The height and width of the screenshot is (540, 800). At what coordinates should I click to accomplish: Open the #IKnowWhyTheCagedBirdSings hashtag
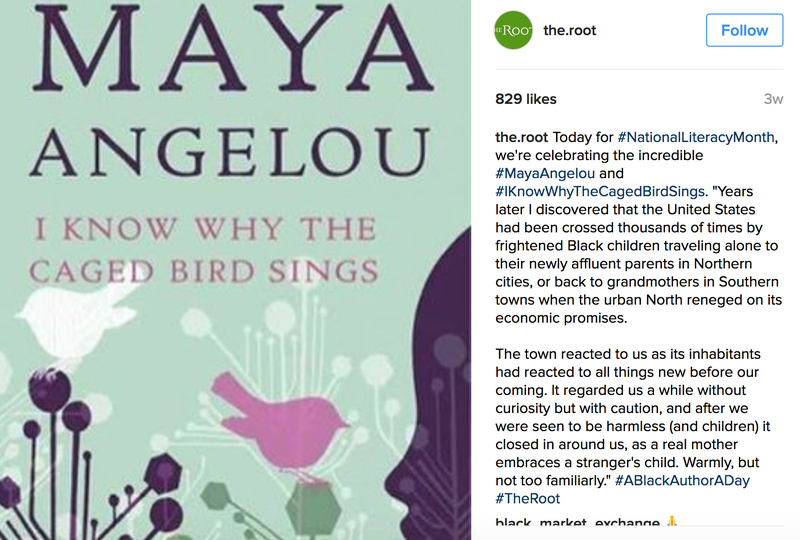pyautogui.click(x=600, y=191)
